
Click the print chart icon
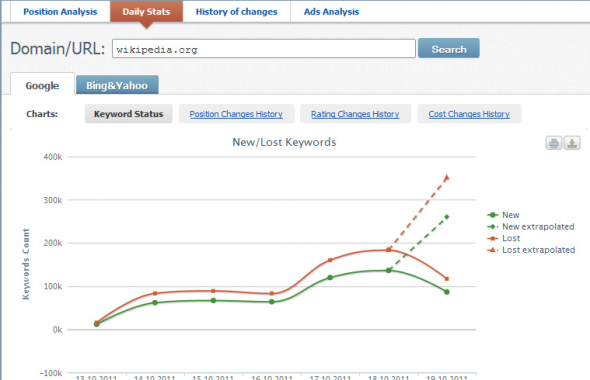pyautogui.click(x=554, y=143)
